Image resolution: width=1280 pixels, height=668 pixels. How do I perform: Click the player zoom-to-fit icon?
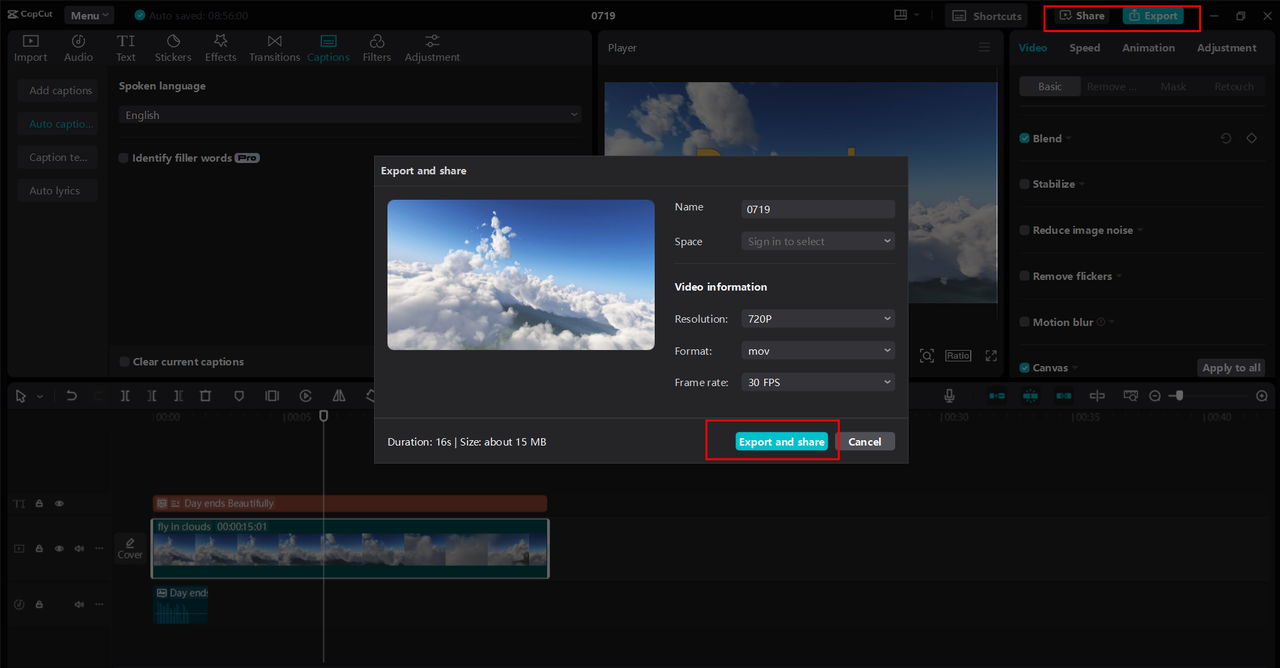click(927, 356)
